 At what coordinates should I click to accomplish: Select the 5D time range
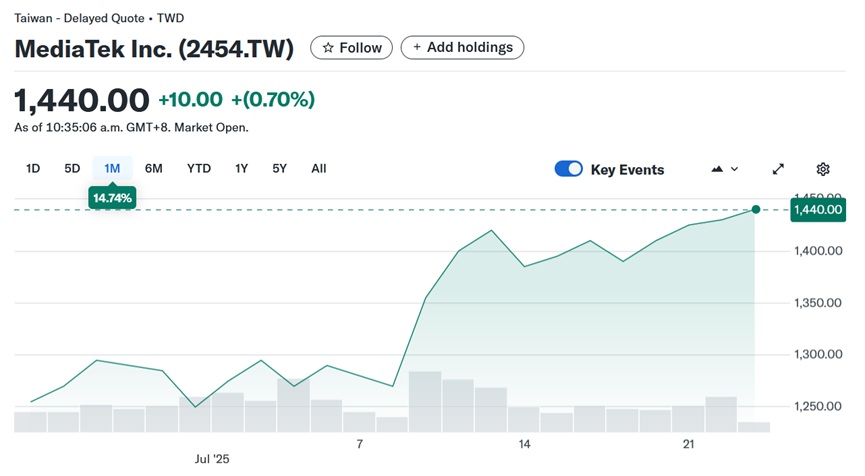coord(72,168)
